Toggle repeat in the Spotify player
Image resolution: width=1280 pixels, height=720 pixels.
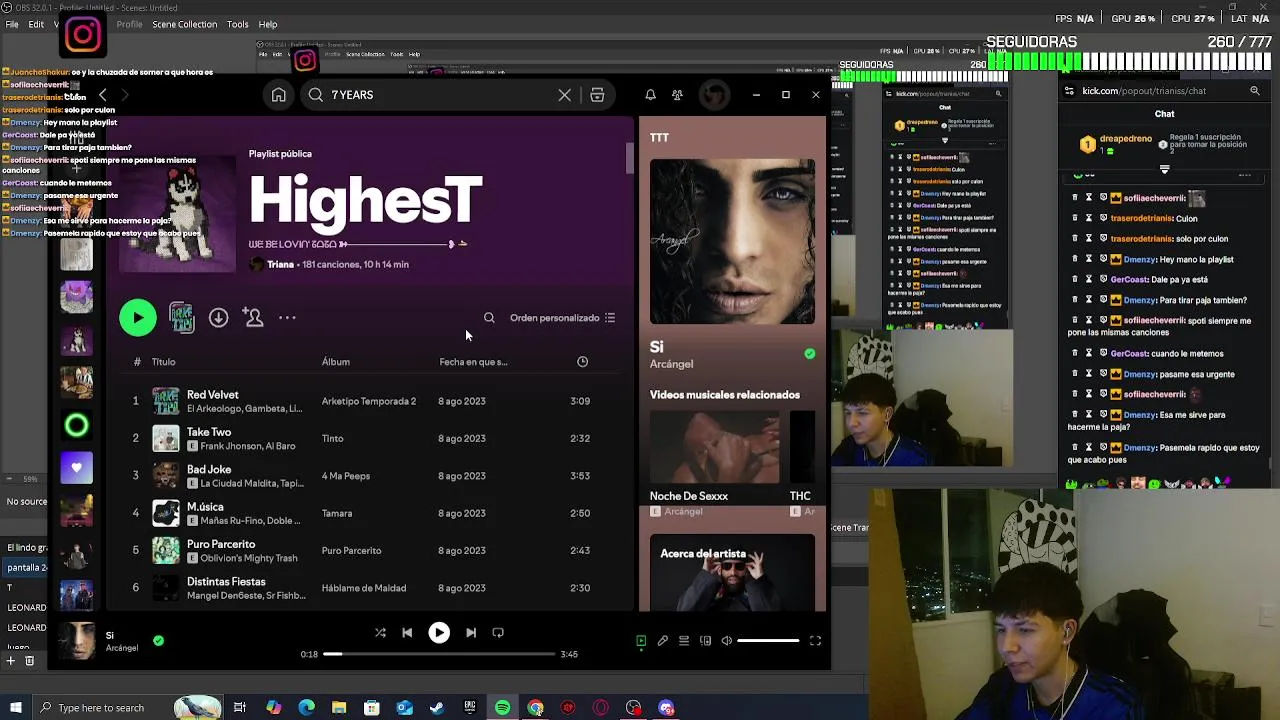[498, 633]
